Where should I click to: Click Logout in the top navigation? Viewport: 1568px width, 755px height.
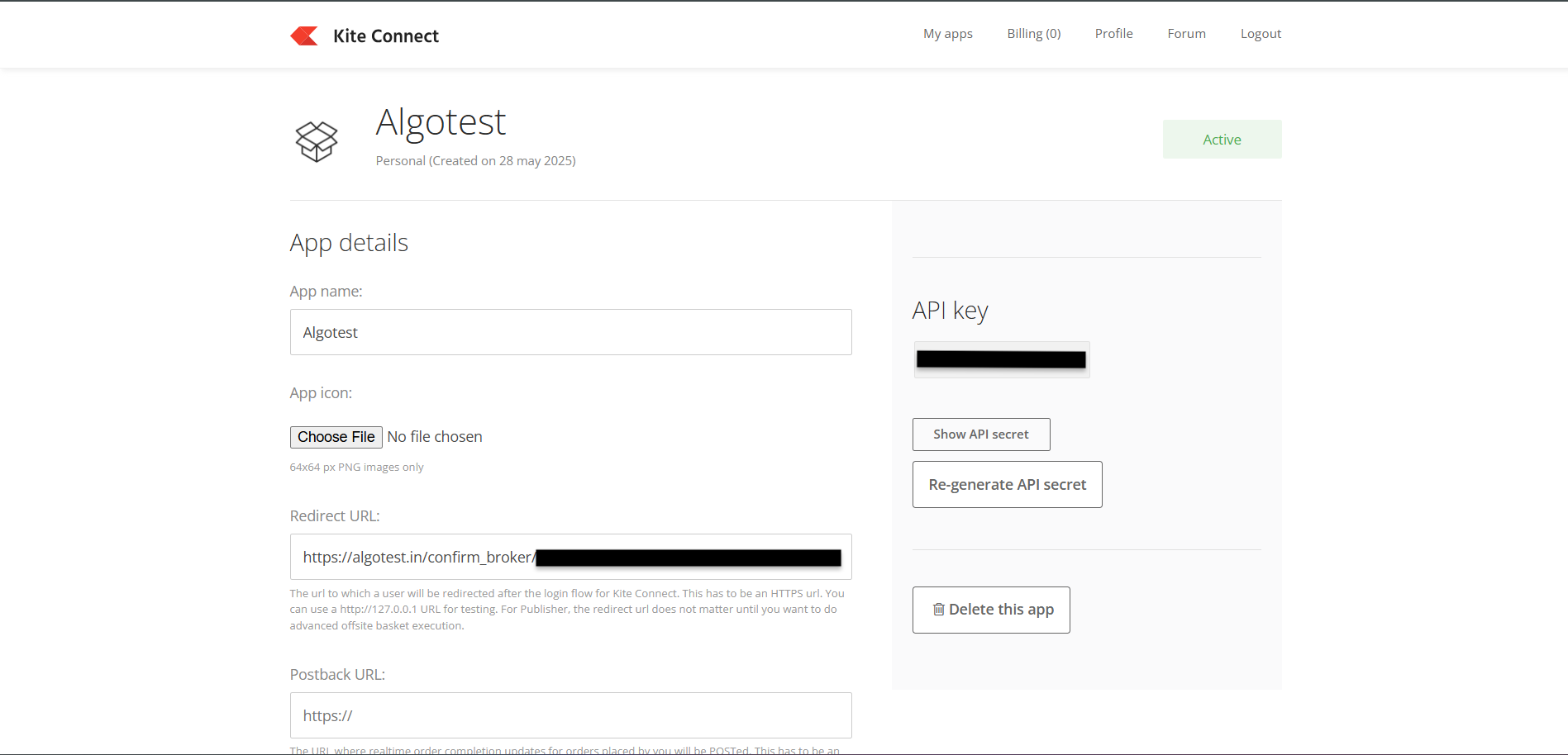coord(1261,34)
